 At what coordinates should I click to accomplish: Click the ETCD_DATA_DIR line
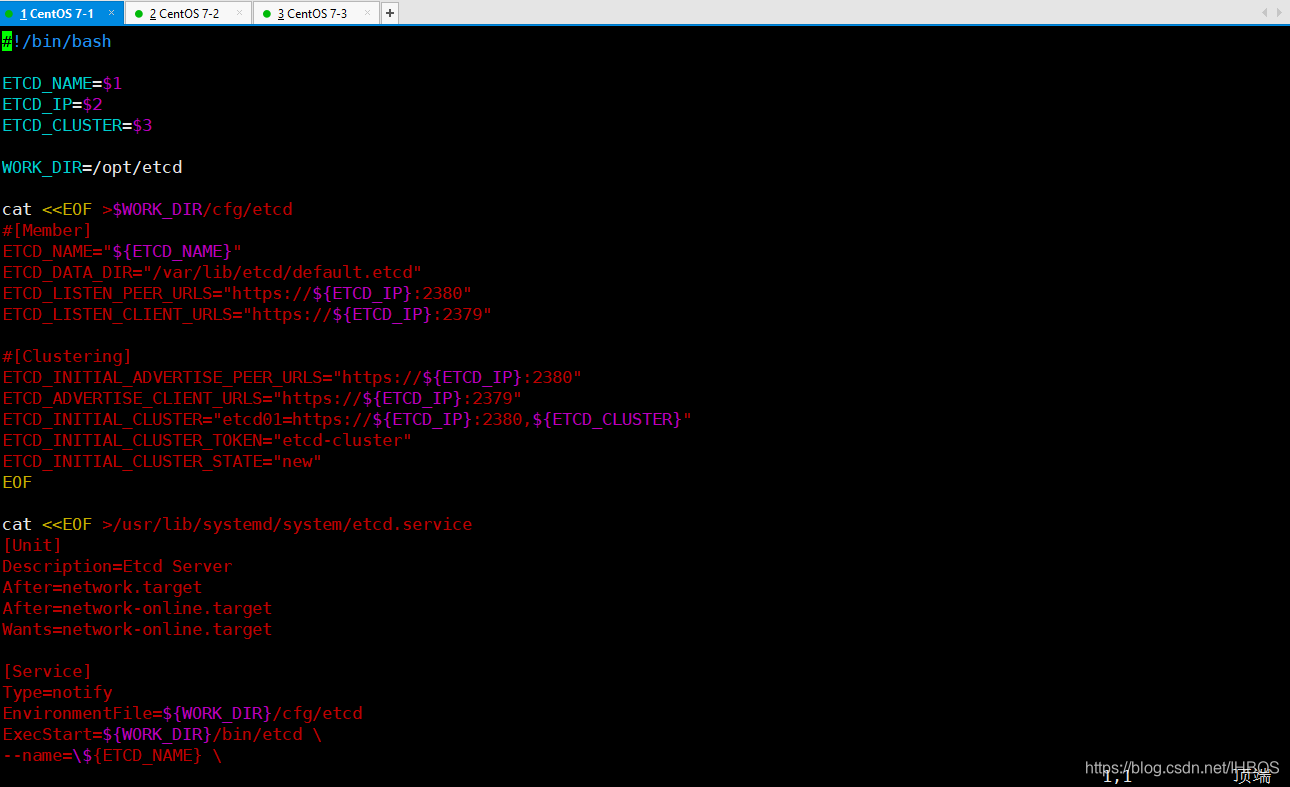click(x=212, y=272)
